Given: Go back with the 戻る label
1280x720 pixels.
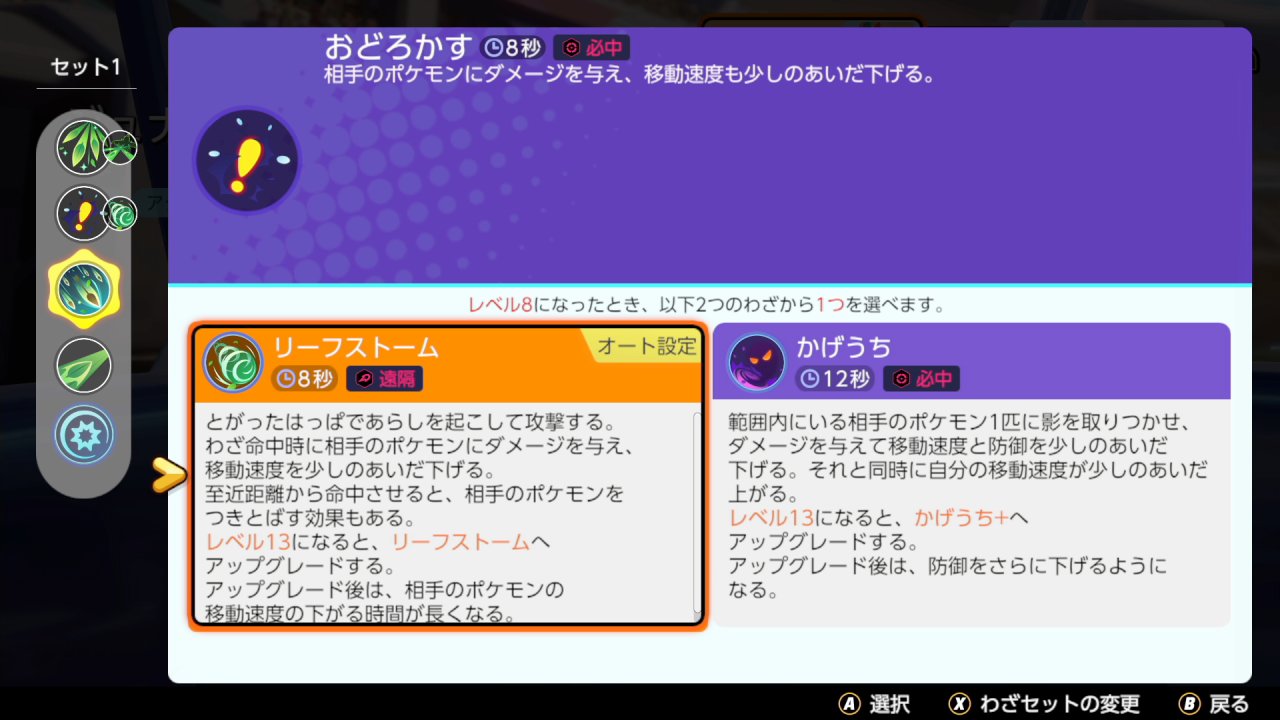Looking at the screenshot, I should (1229, 704).
